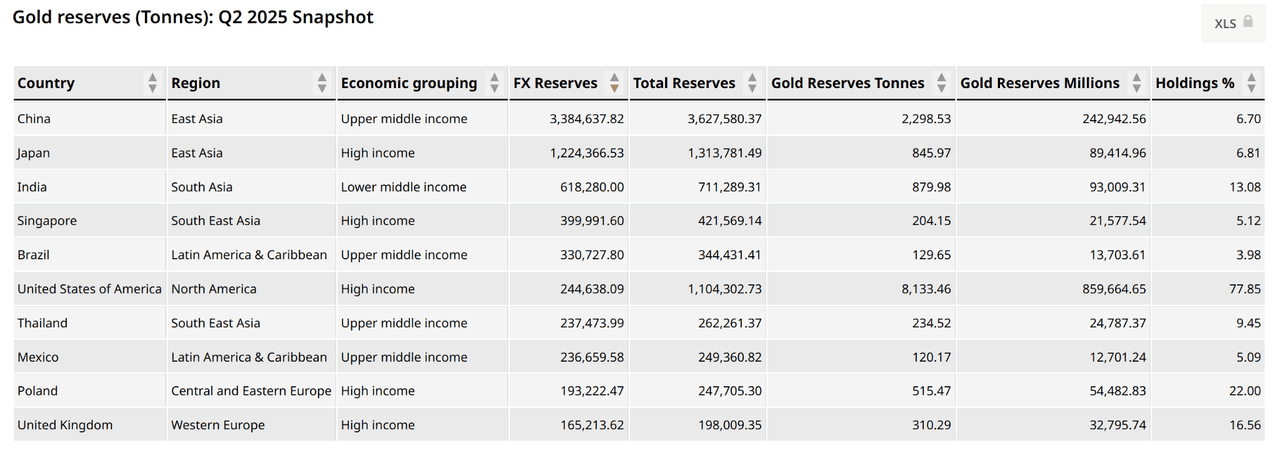The height and width of the screenshot is (458, 1280).
Task: Click Total Reserves sort arrows
Action: 752,83
